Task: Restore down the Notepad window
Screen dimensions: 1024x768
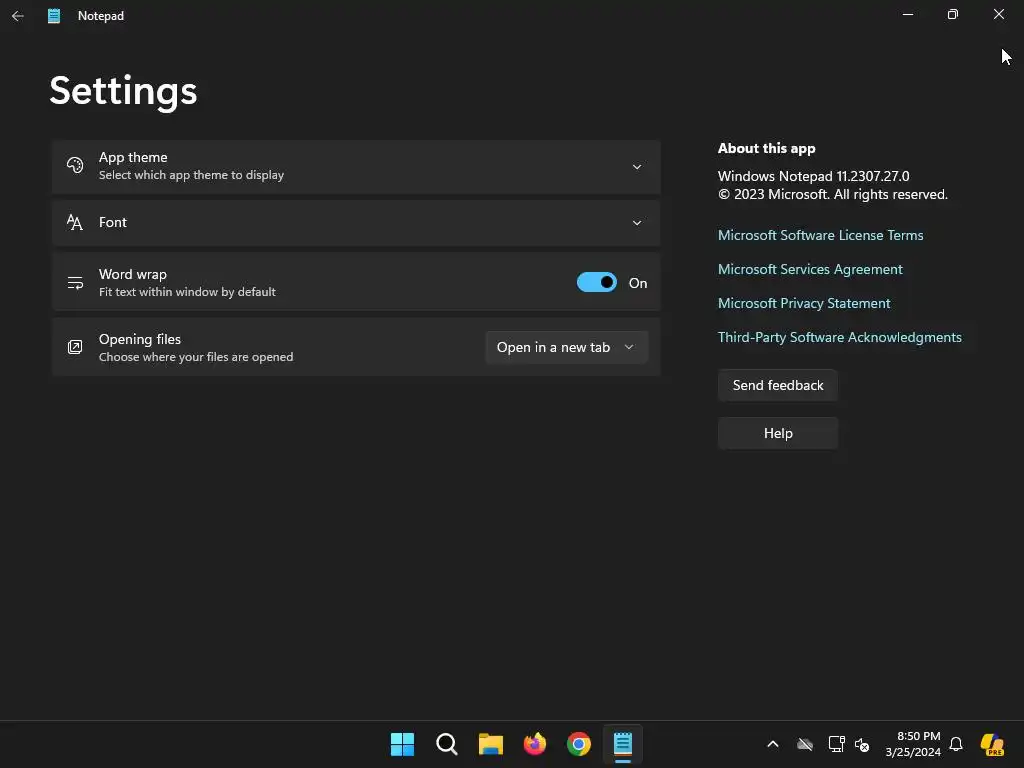Action: pos(953,14)
